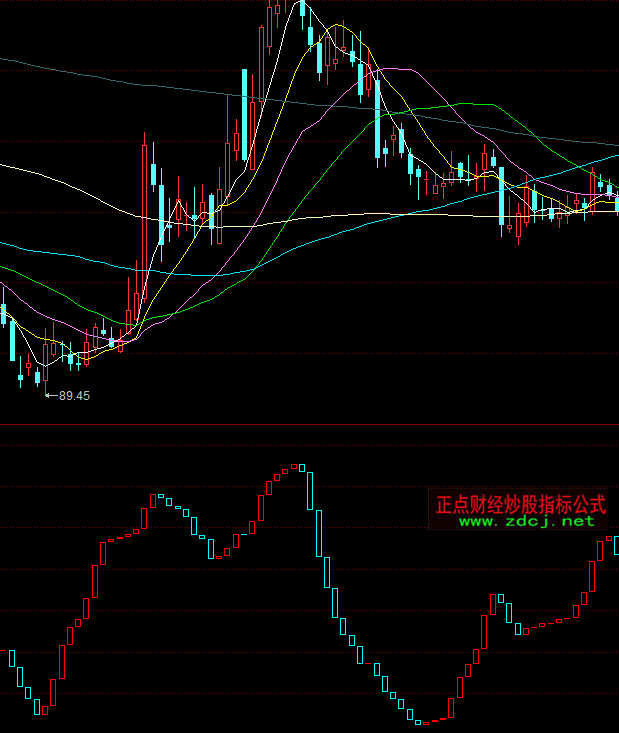This screenshot has height=733, width=619.
Task: Click the red 正点财经炒股指标公式 watermark text
Action: coord(521,502)
